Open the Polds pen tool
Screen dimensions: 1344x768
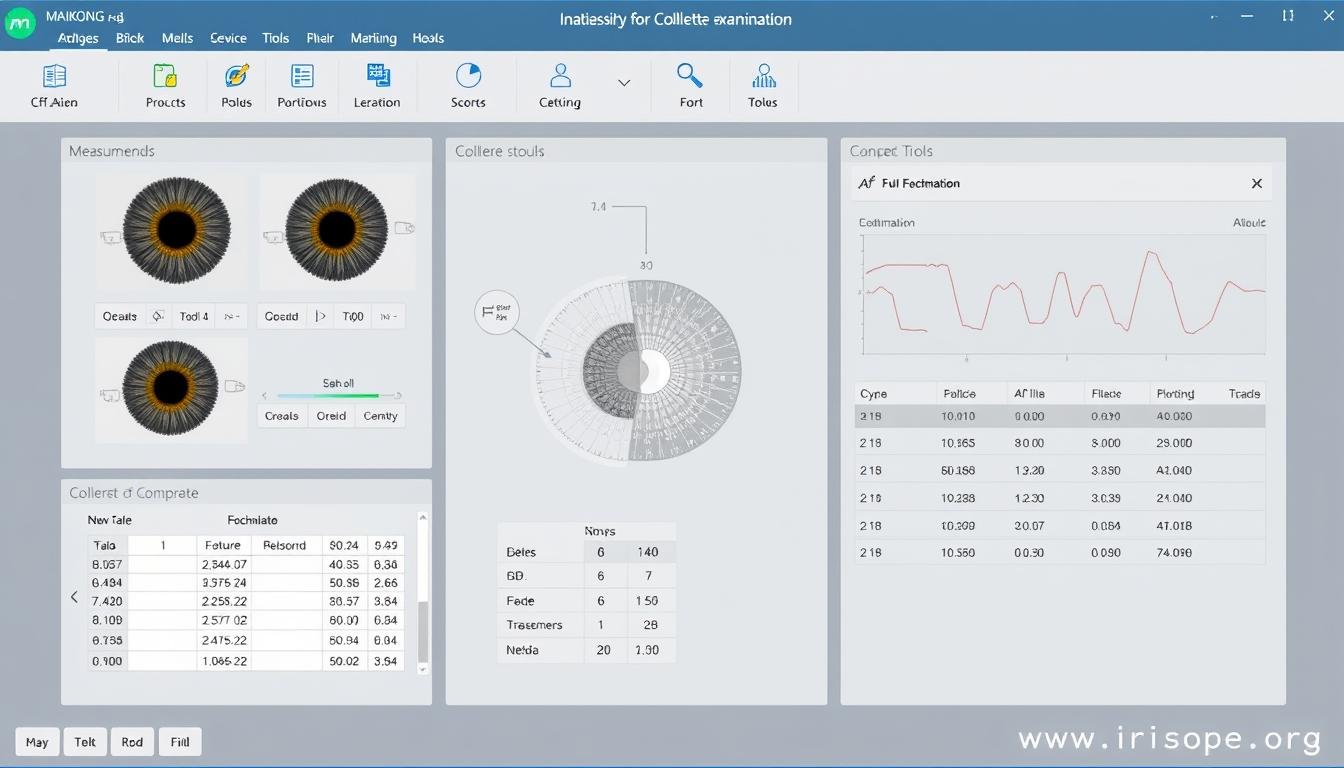tap(236, 85)
